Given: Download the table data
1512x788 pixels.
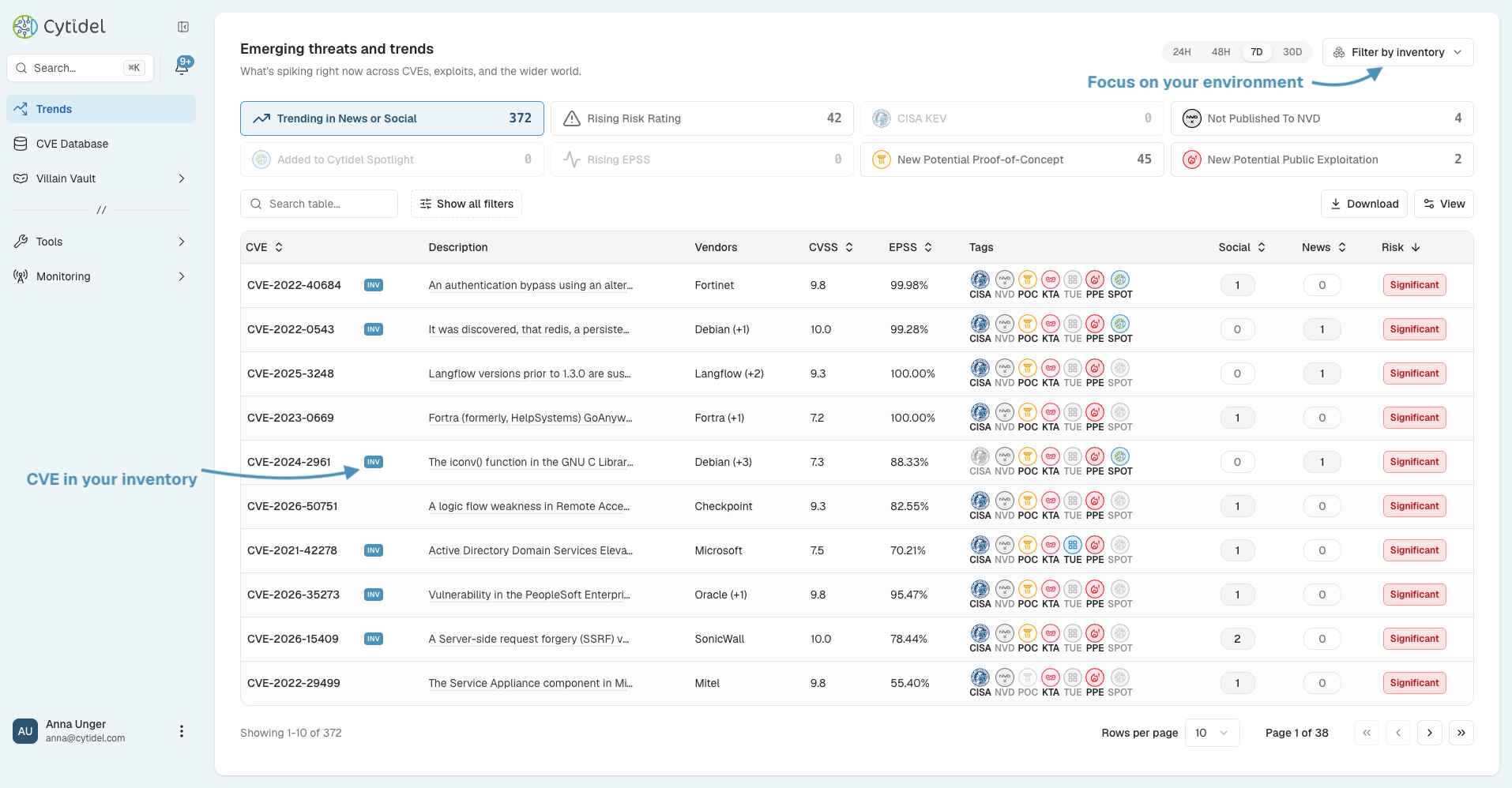Looking at the screenshot, I should (x=1364, y=204).
